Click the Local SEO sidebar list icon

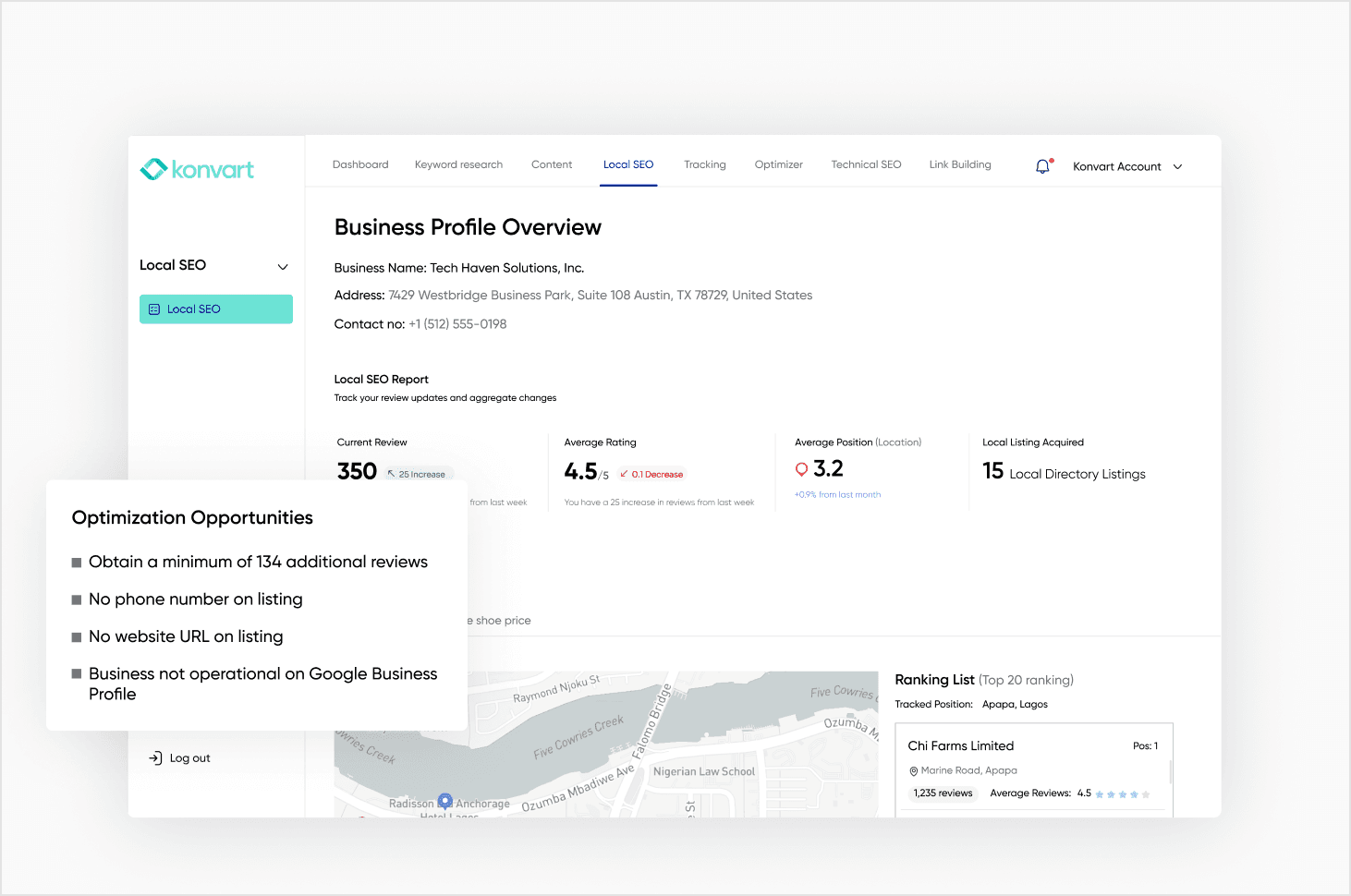pos(155,309)
